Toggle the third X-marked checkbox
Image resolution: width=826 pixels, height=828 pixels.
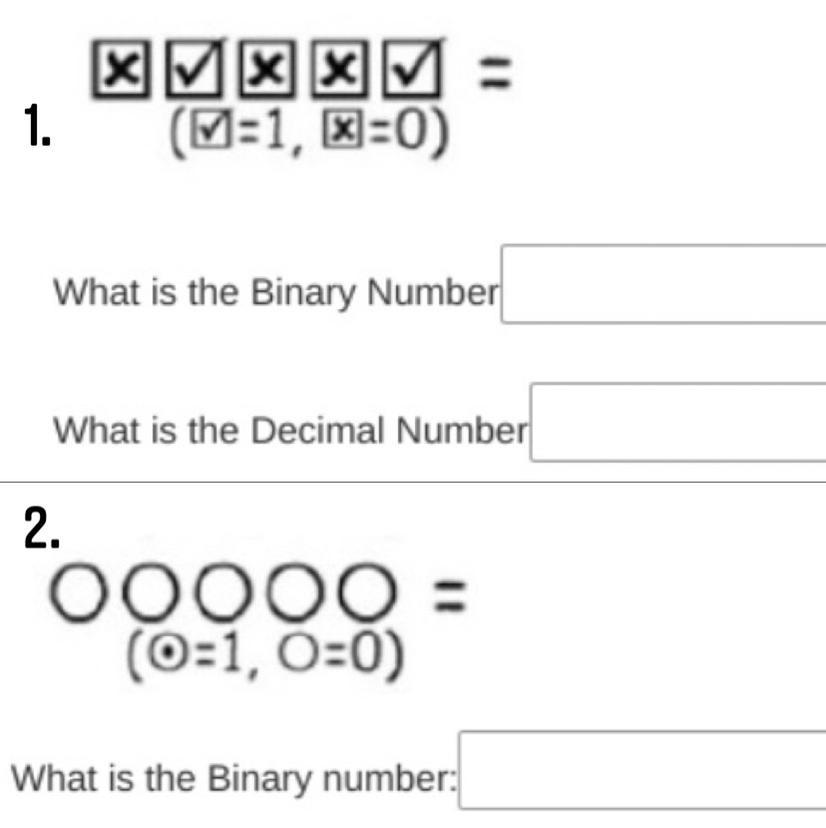[x=267, y=70]
